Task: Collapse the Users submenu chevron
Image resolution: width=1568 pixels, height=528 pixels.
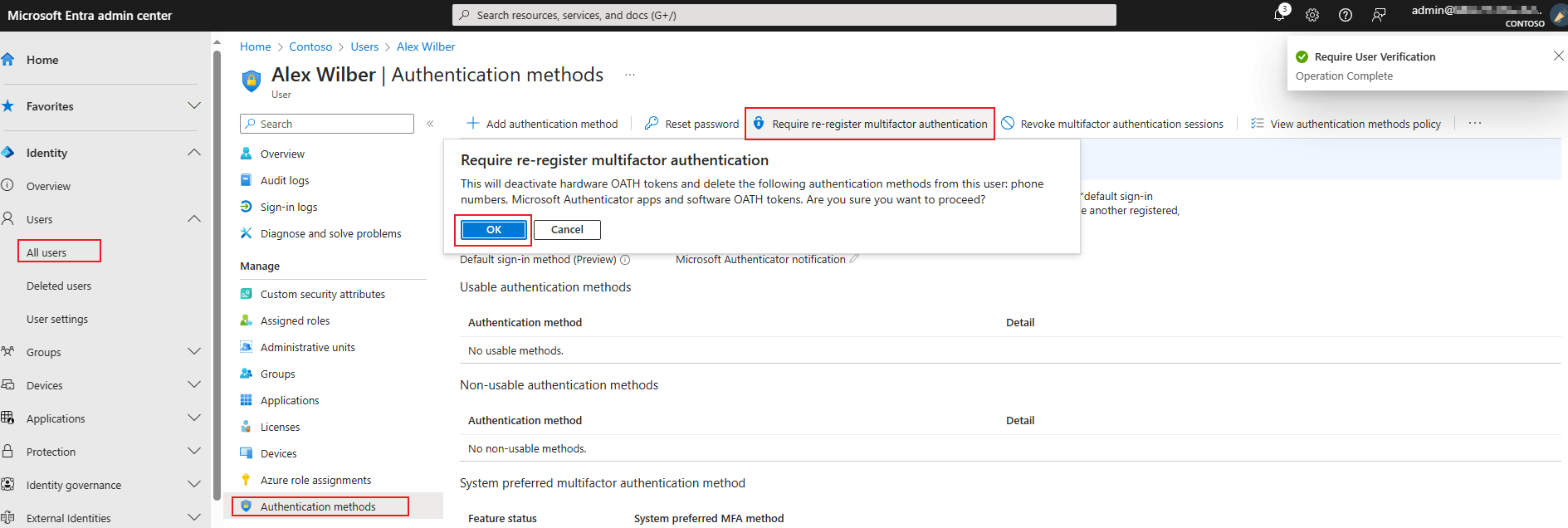Action: [194, 219]
